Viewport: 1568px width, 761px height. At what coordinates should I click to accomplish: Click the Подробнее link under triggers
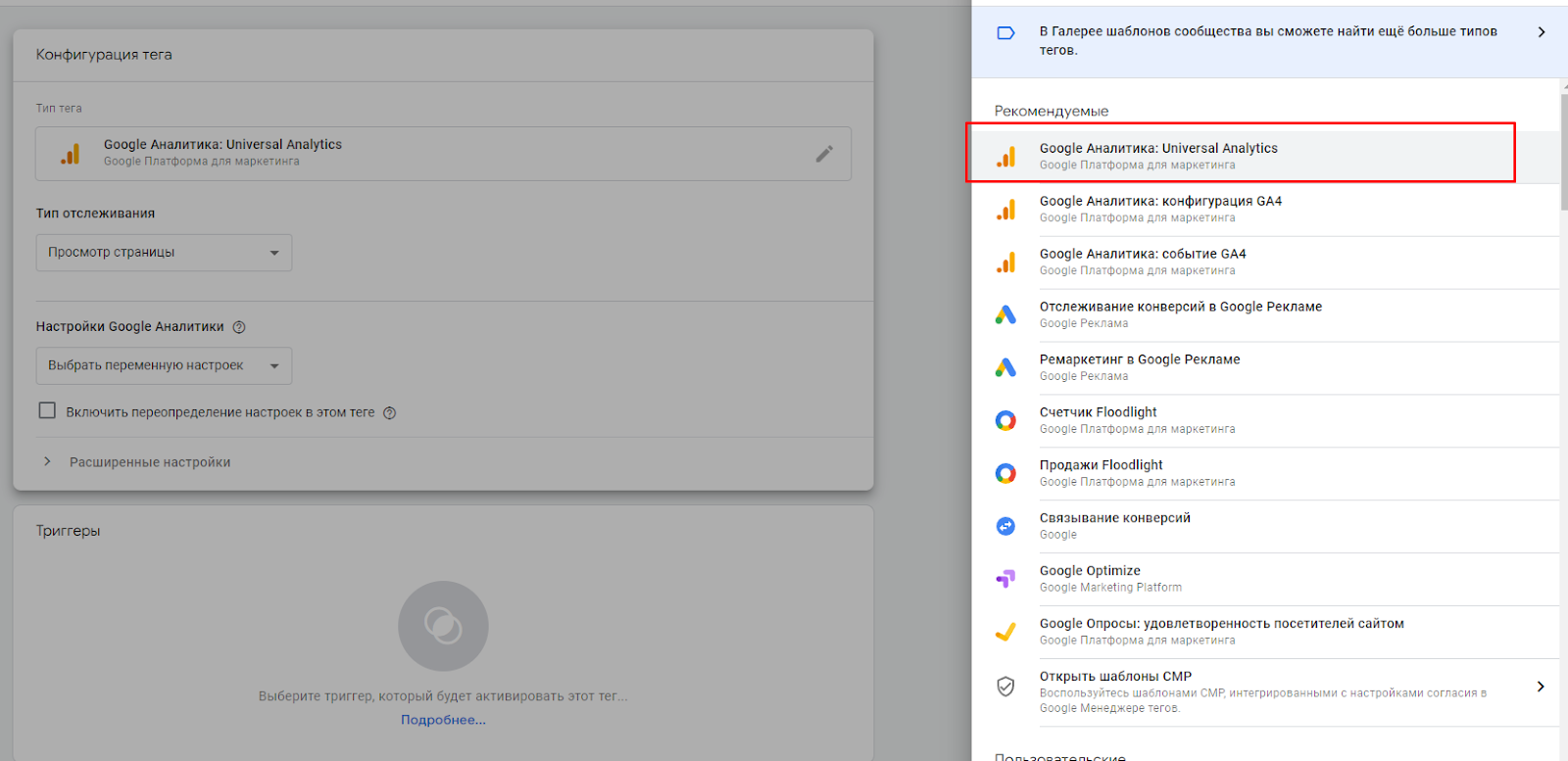point(443,720)
